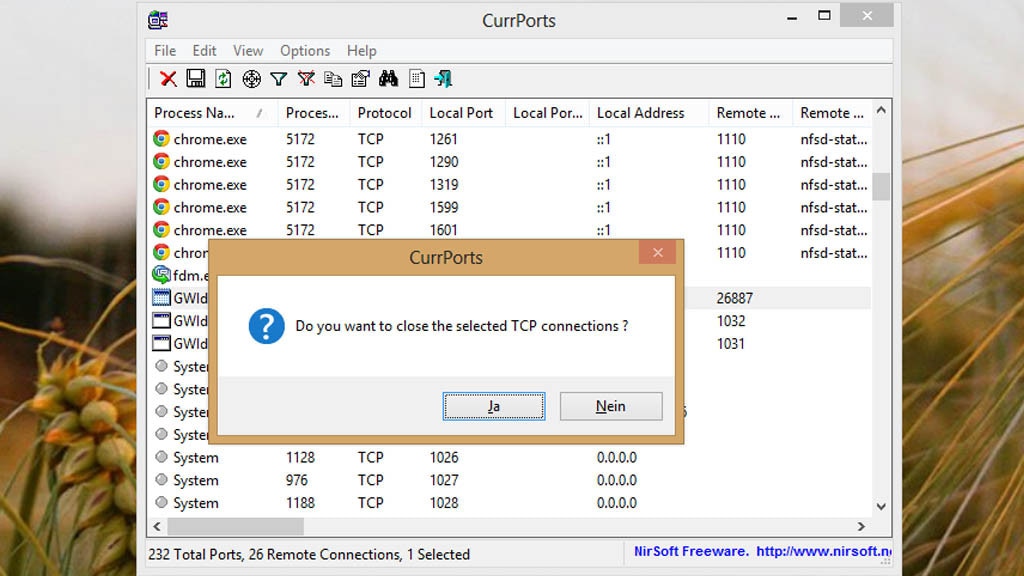
Task: Click the remote port value 26887
Action: point(735,298)
